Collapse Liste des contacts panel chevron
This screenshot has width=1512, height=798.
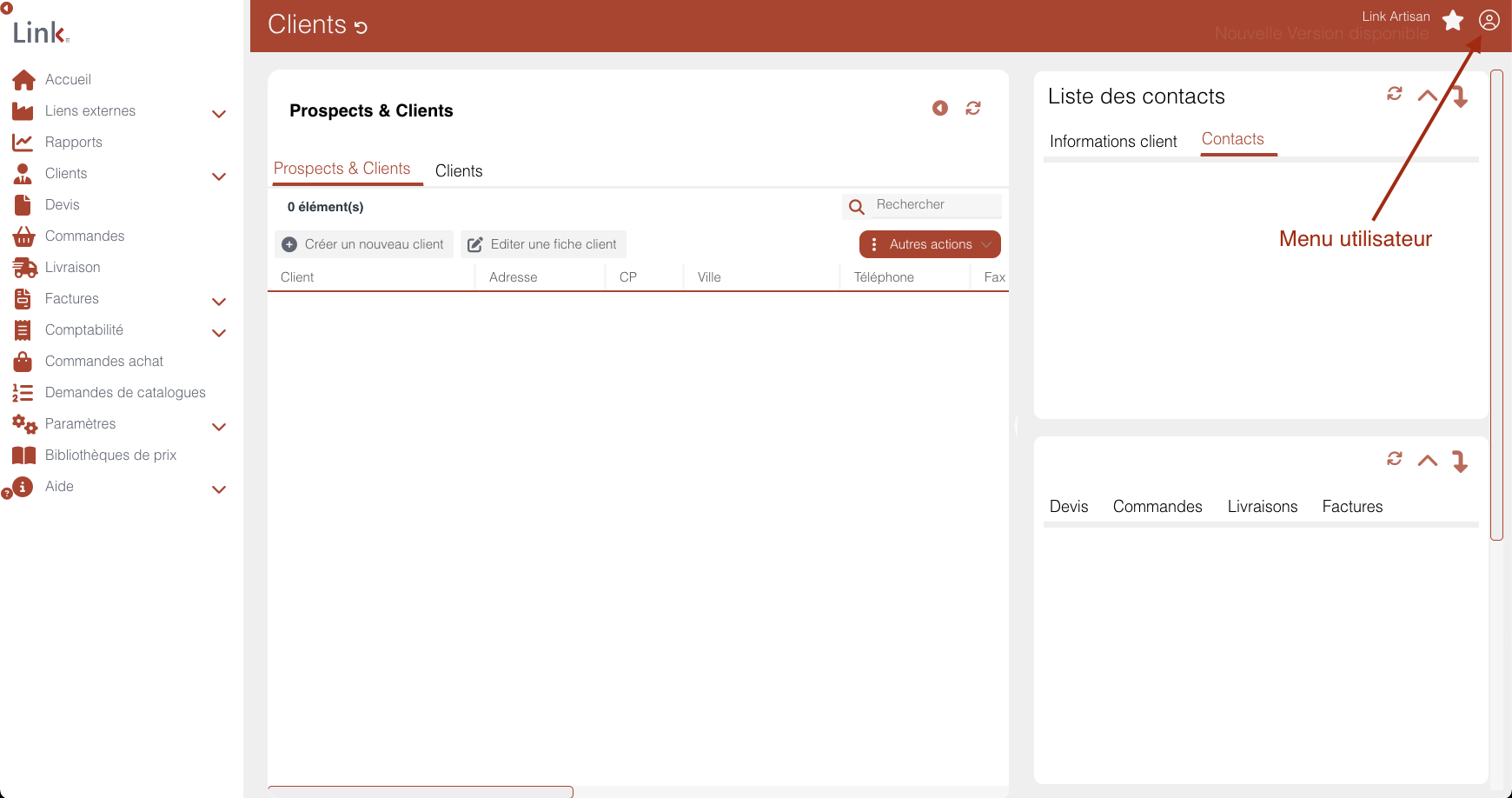click(x=1428, y=96)
